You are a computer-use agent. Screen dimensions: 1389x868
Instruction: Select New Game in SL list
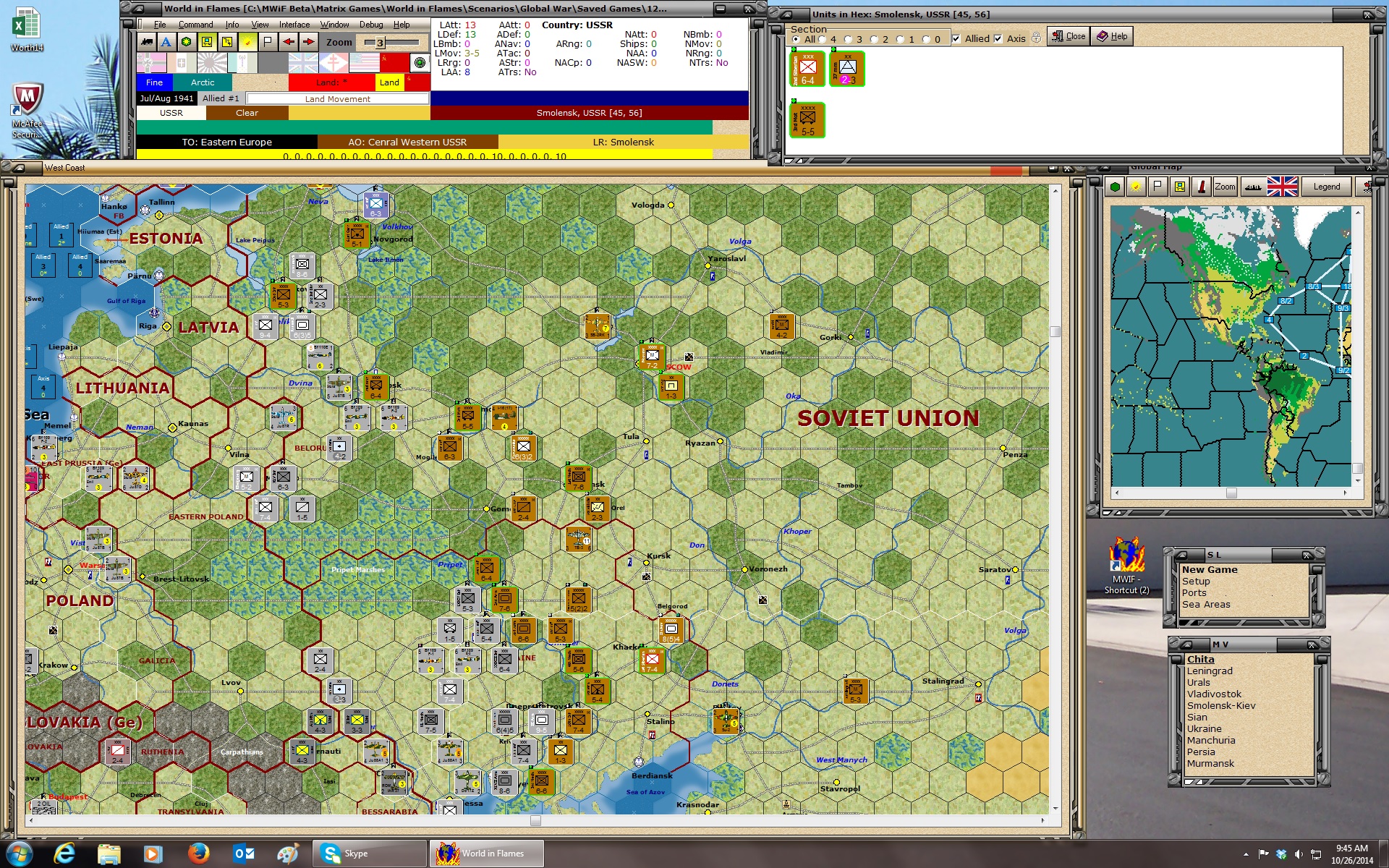click(x=1210, y=569)
